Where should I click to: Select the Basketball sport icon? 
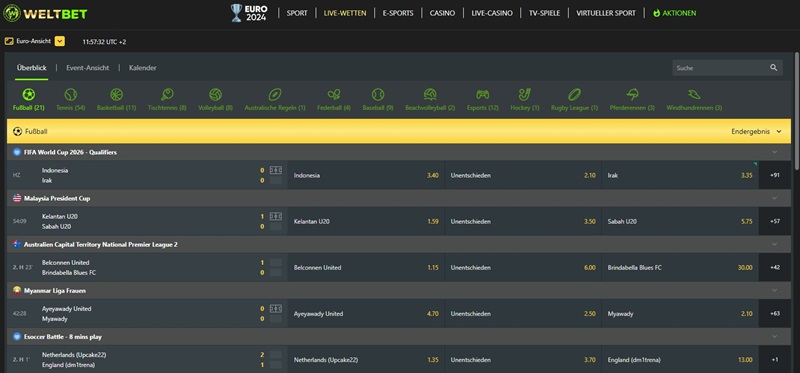coord(116,94)
